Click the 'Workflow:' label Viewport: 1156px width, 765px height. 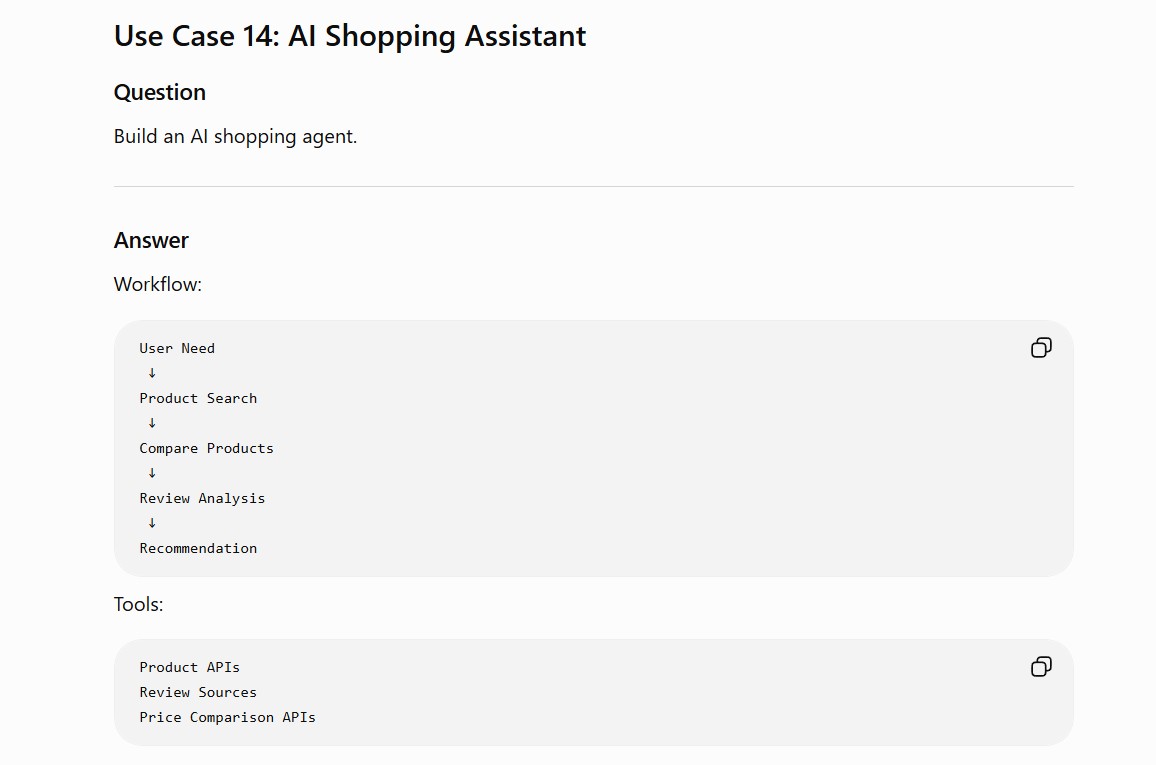(x=158, y=284)
